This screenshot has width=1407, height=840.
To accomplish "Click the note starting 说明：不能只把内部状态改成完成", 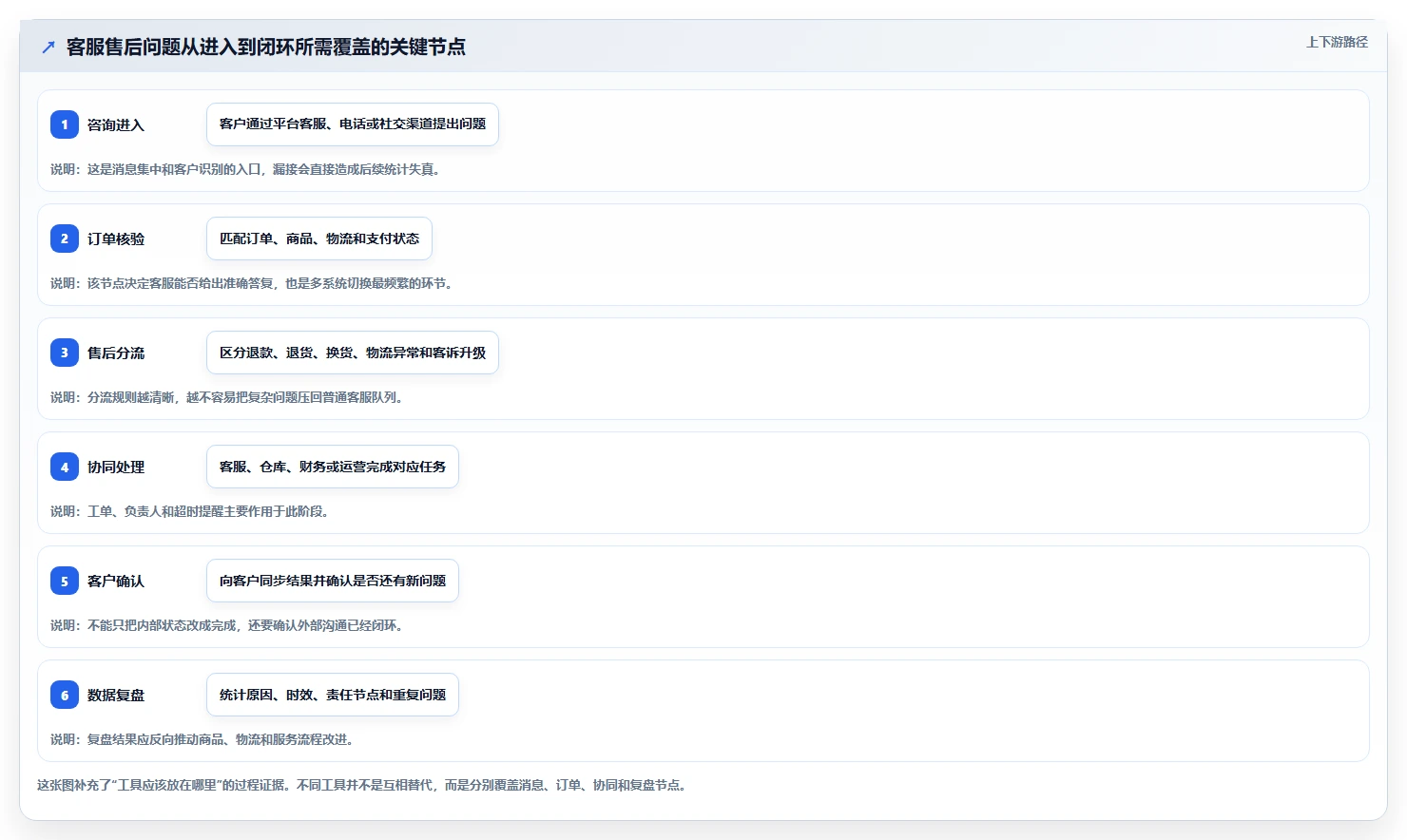I will coord(227,625).
